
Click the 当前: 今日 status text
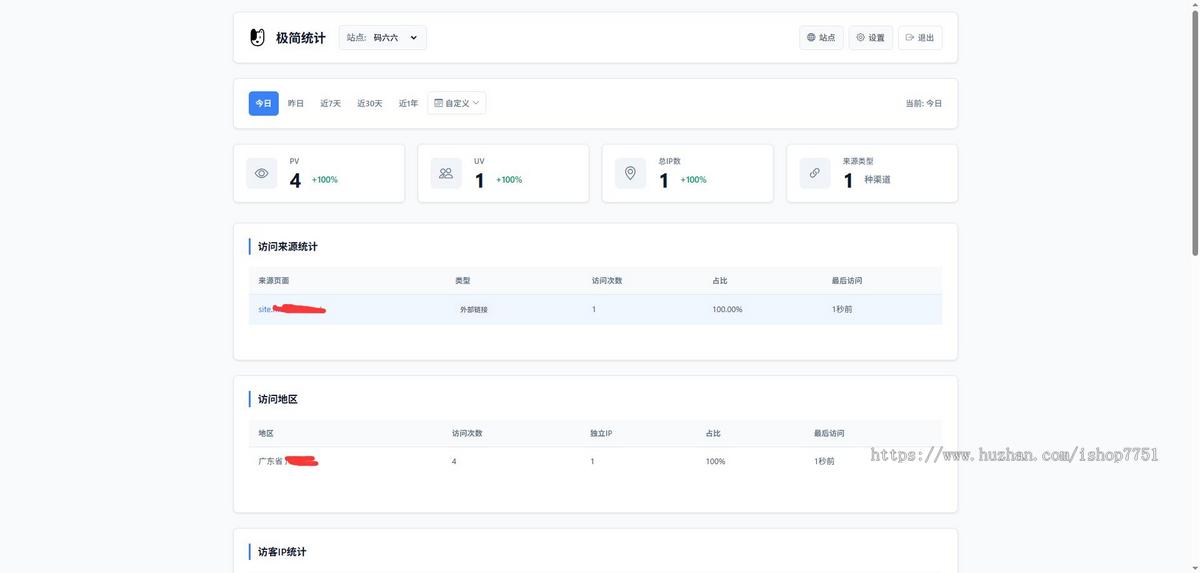[923, 103]
